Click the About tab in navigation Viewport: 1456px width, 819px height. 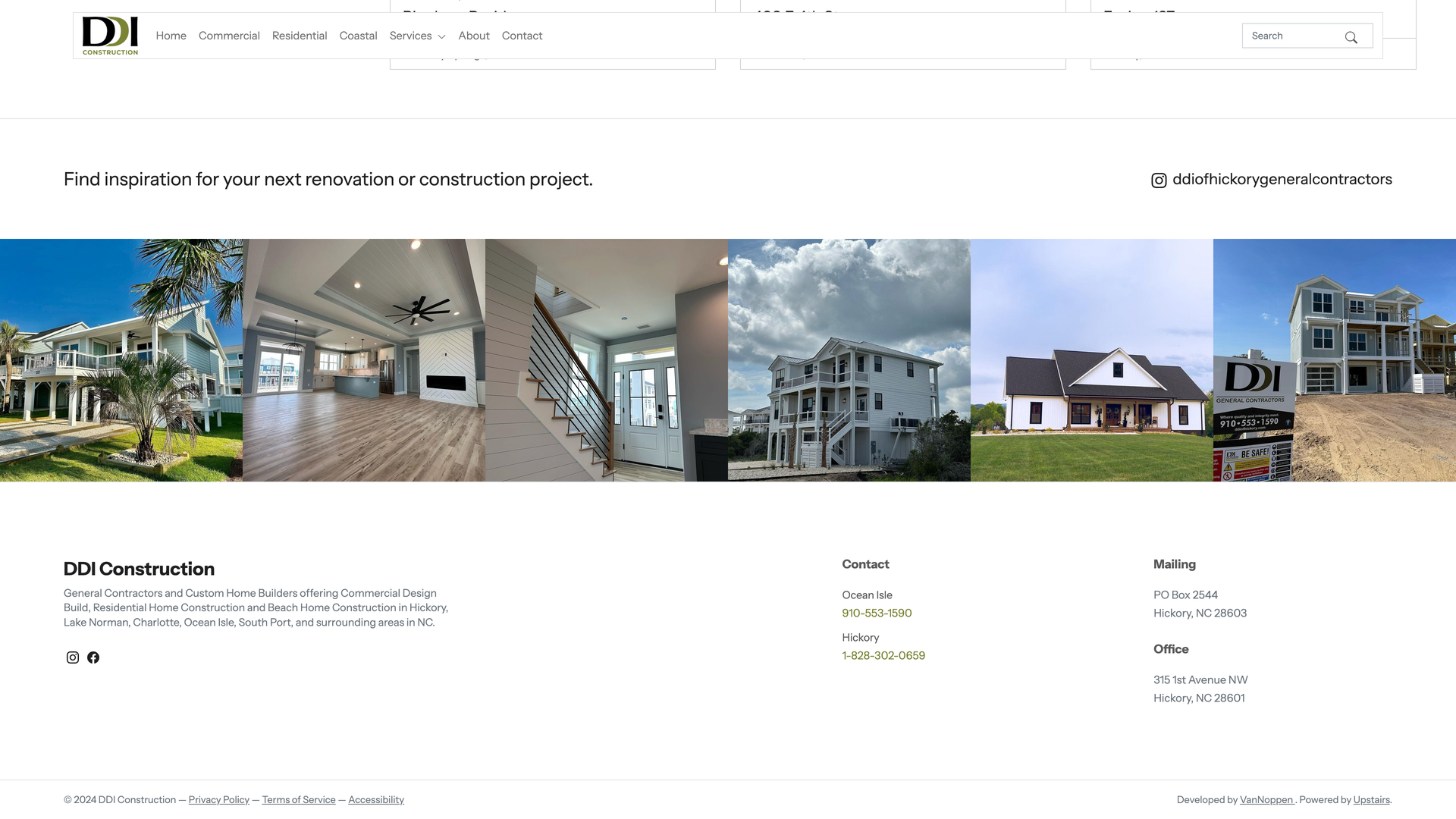(x=473, y=35)
